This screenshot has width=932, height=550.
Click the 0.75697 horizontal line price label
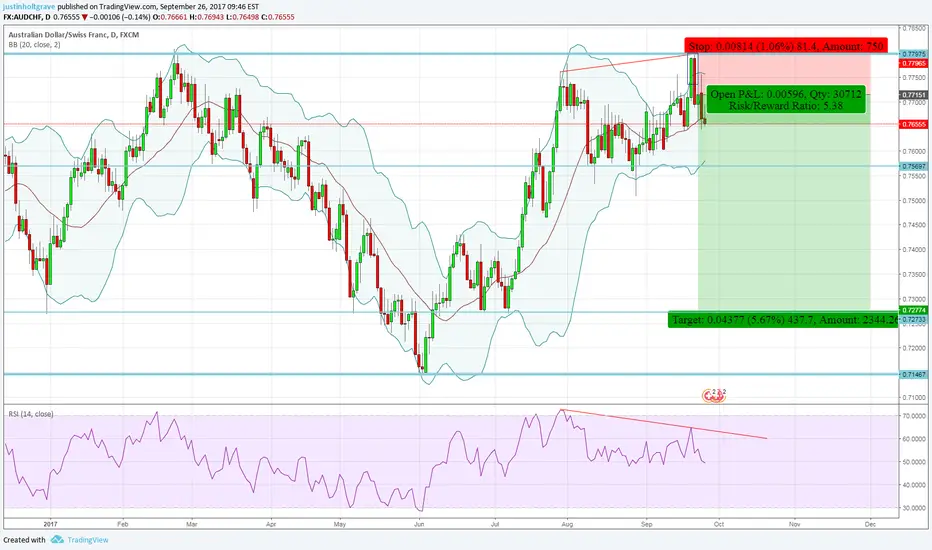(x=914, y=166)
